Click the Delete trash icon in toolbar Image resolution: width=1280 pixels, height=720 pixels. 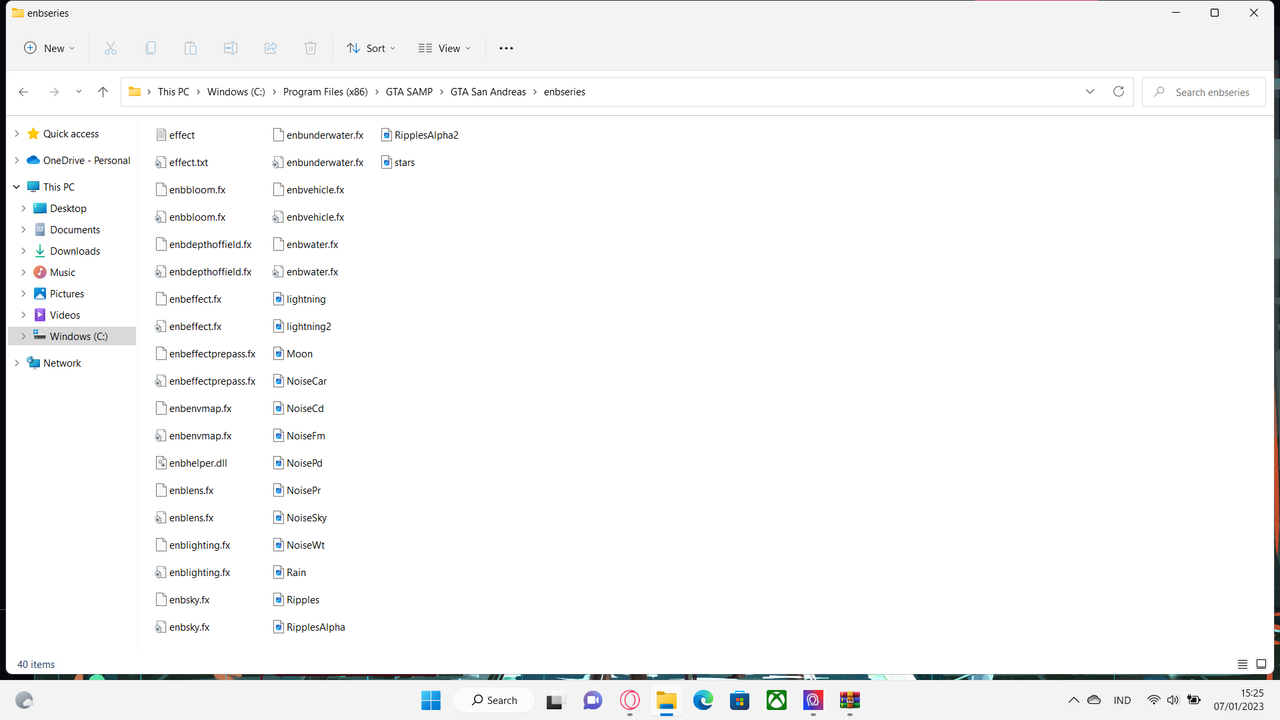click(x=310, y=48)
